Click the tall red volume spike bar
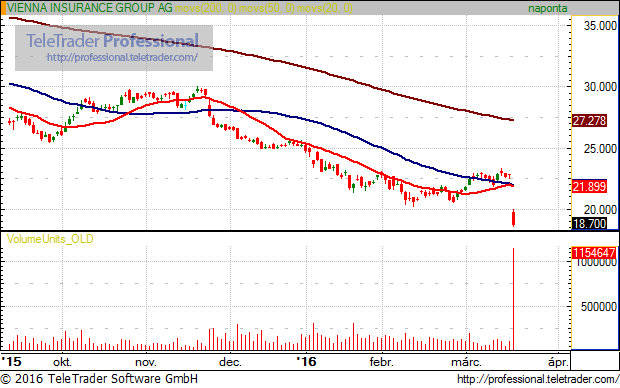This screenshot has width=620, height=388. (x=514, y=299)
